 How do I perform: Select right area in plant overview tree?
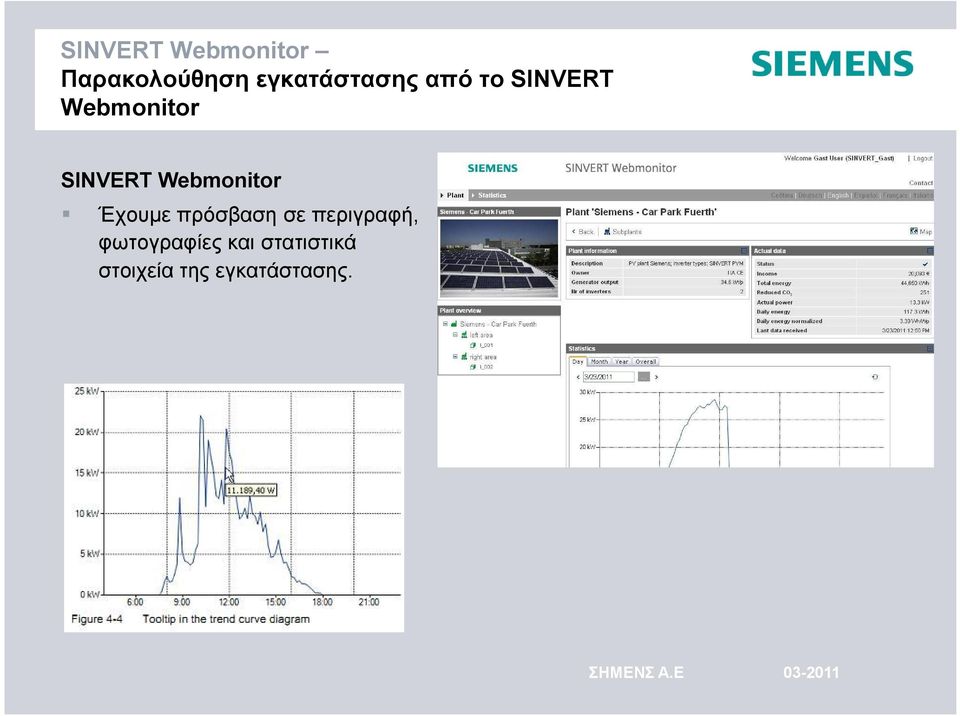tap(482, 356)
